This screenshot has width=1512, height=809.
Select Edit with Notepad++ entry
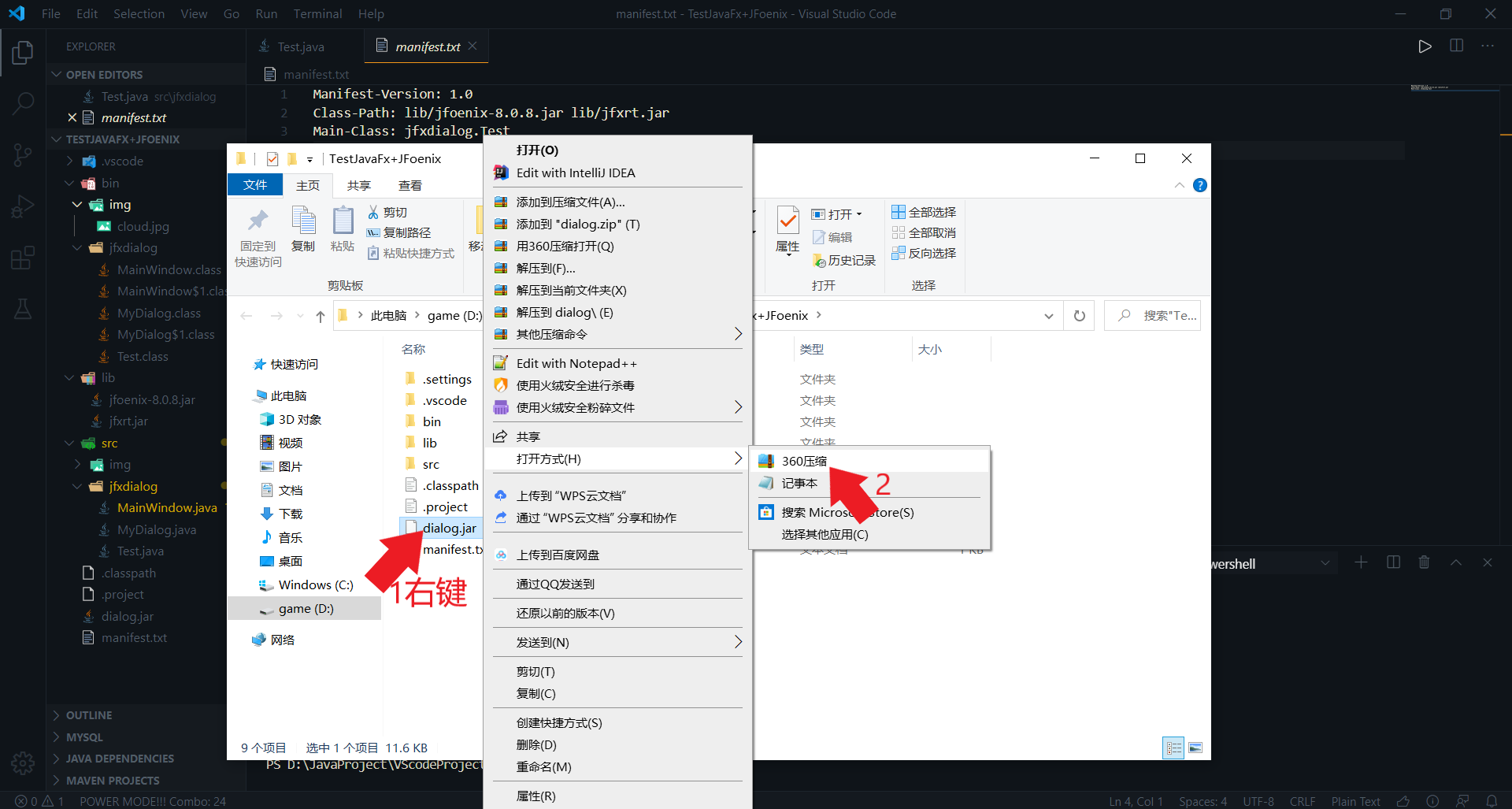point(617,363)
